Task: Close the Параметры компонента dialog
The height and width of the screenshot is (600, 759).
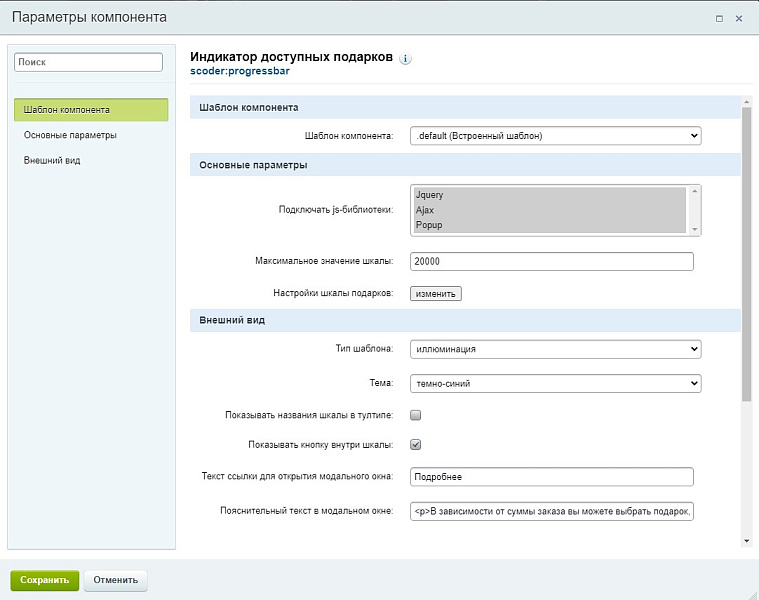Action: pos(739,18)
